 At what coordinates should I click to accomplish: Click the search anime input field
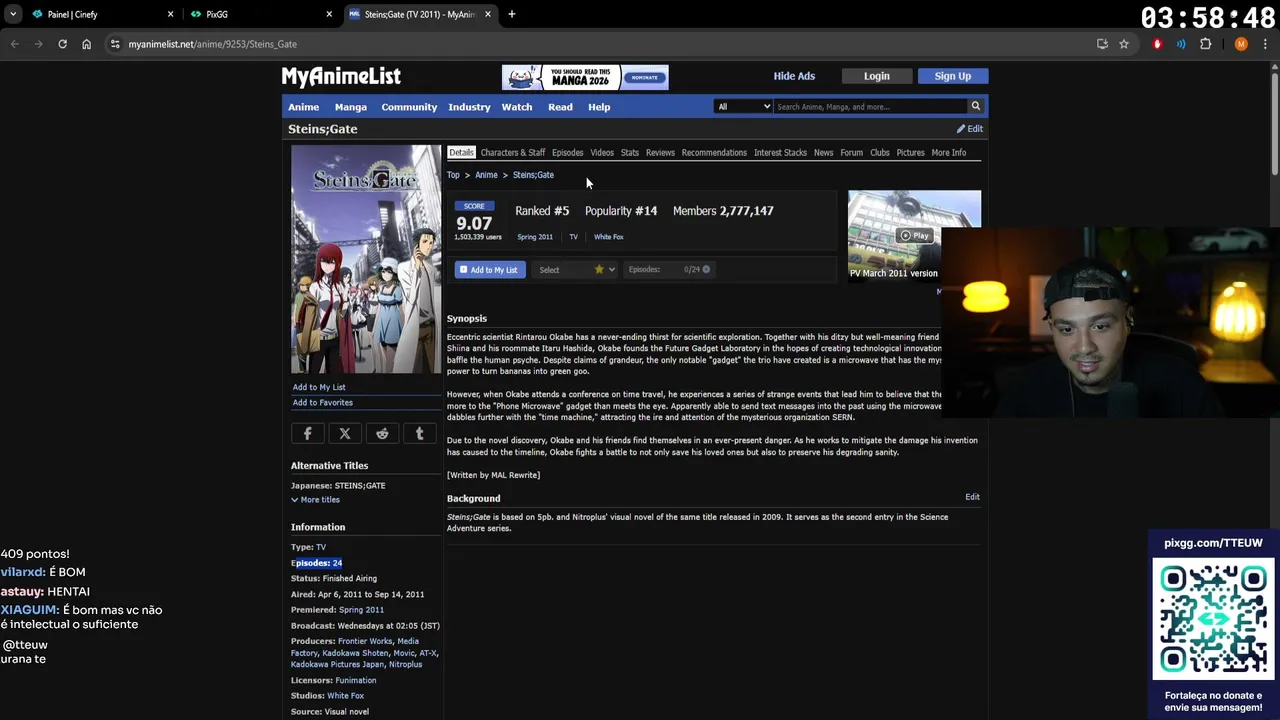pos(870,106)
